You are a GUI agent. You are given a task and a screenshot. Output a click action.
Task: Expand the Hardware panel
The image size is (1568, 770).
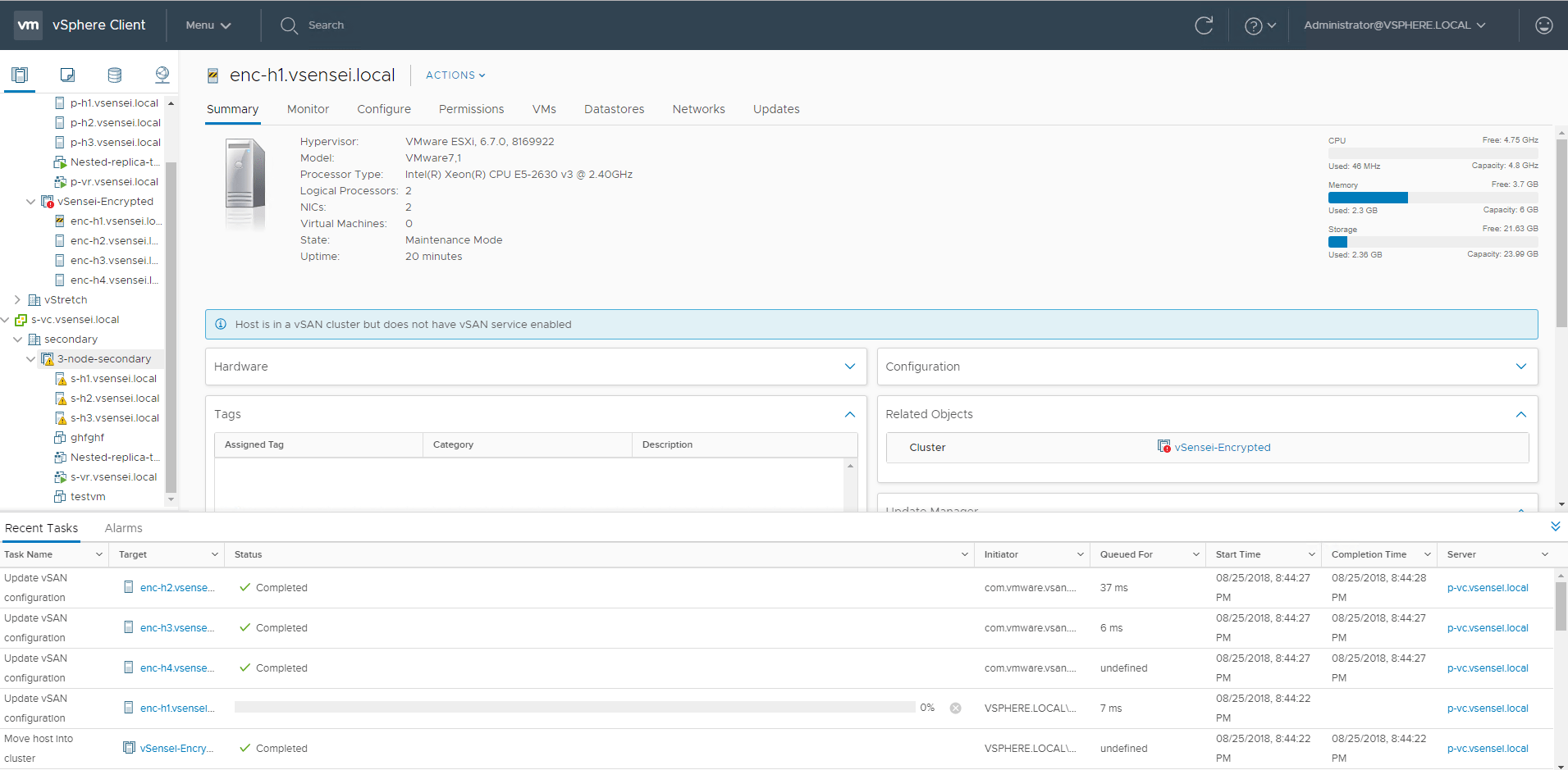pyautogui.click(x=850, y=367)
